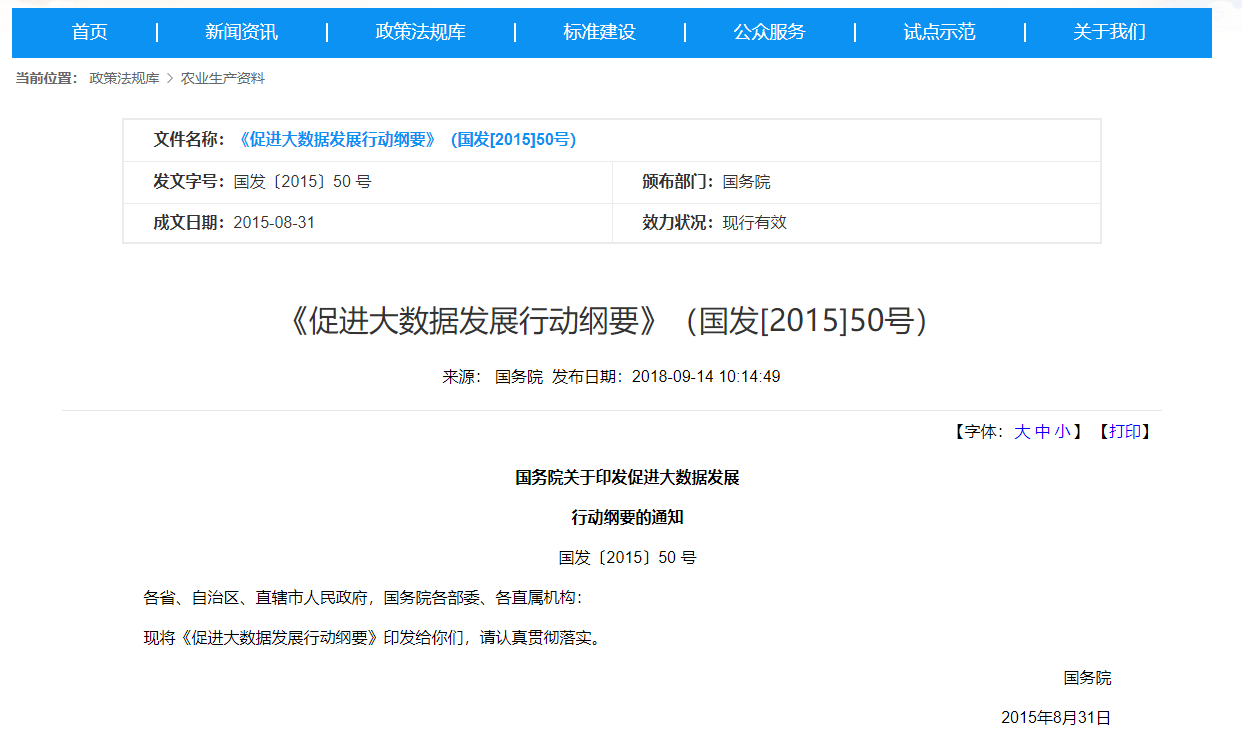Set font size to 小 (small)
The image size is (1242, 744).
1062,432
